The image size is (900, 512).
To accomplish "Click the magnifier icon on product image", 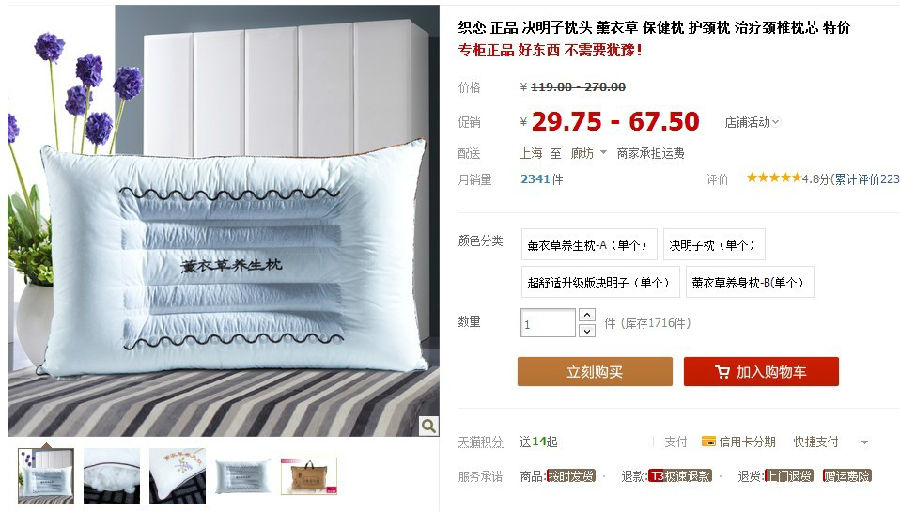I will tap(428, 426).
